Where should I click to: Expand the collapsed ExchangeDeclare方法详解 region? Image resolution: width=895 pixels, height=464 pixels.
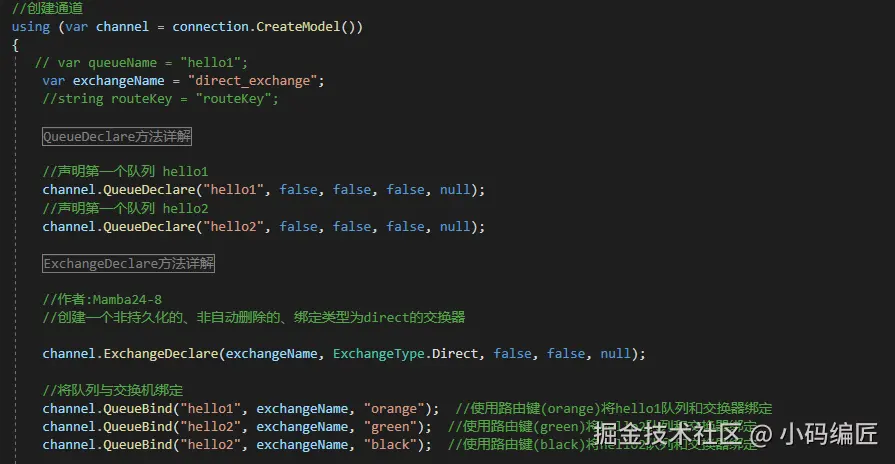tap(128, 264)
